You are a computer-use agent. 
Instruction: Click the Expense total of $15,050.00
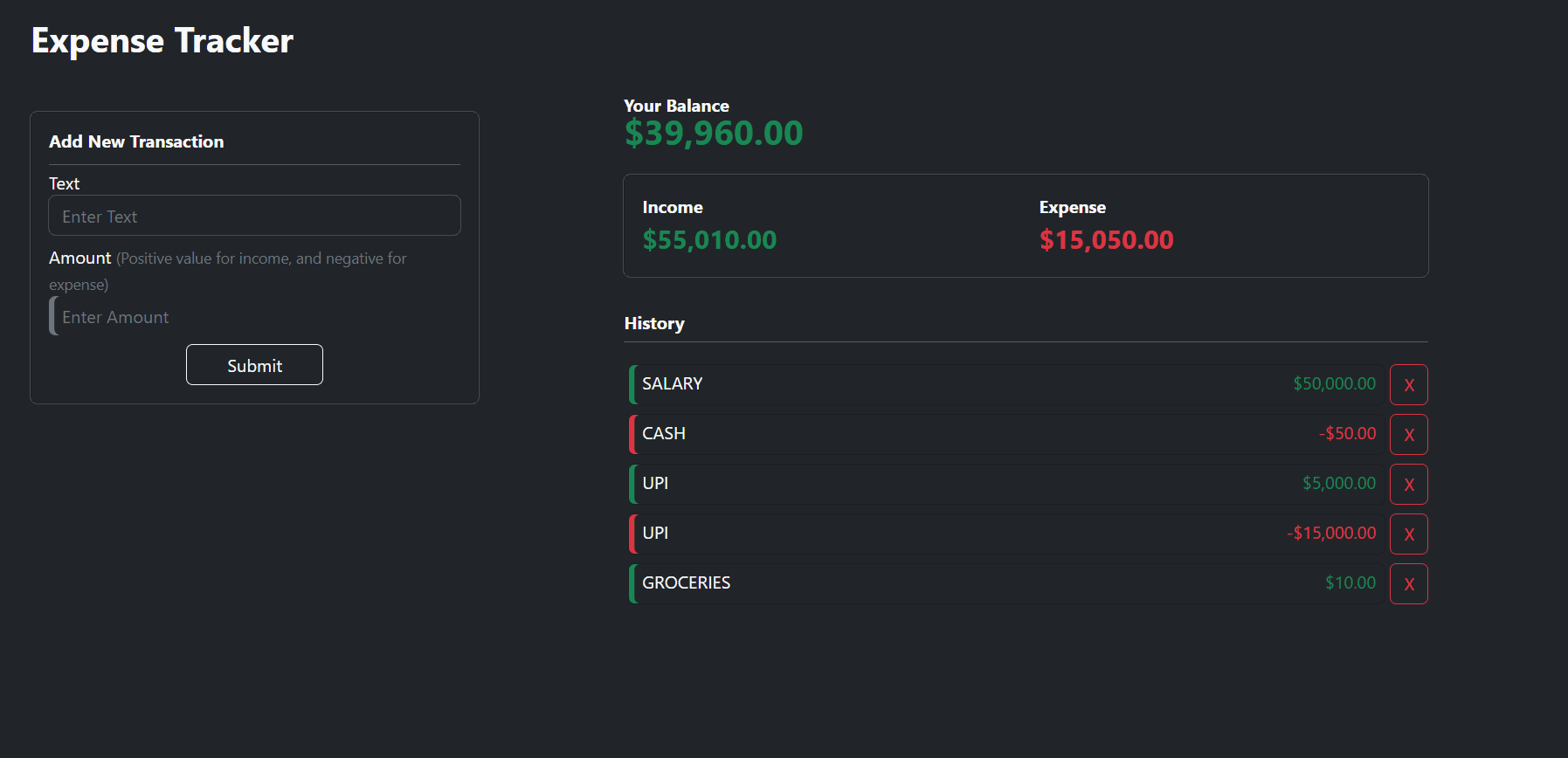click(1106, 239)
